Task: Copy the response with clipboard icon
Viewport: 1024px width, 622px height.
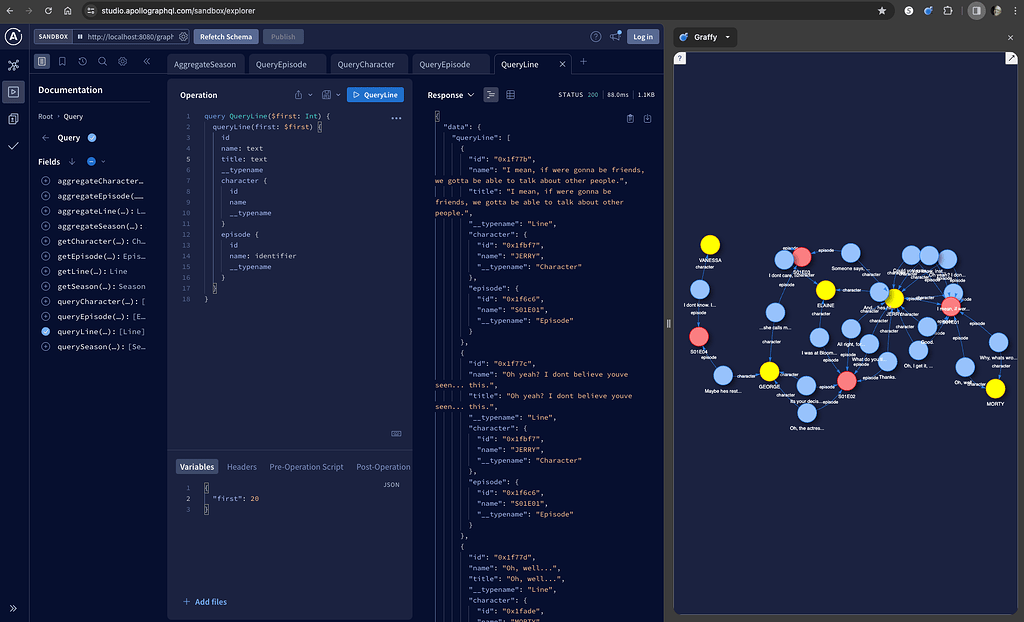Action: point(630,119)
